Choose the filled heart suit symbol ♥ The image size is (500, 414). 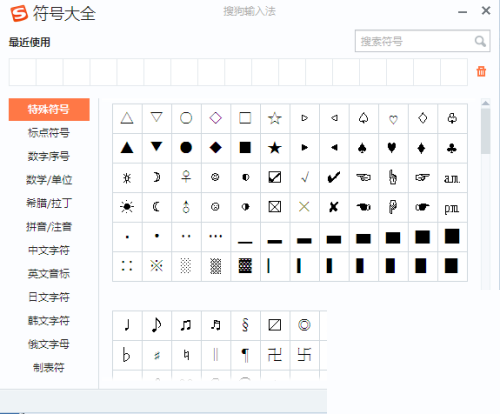[x=393, y=148]
